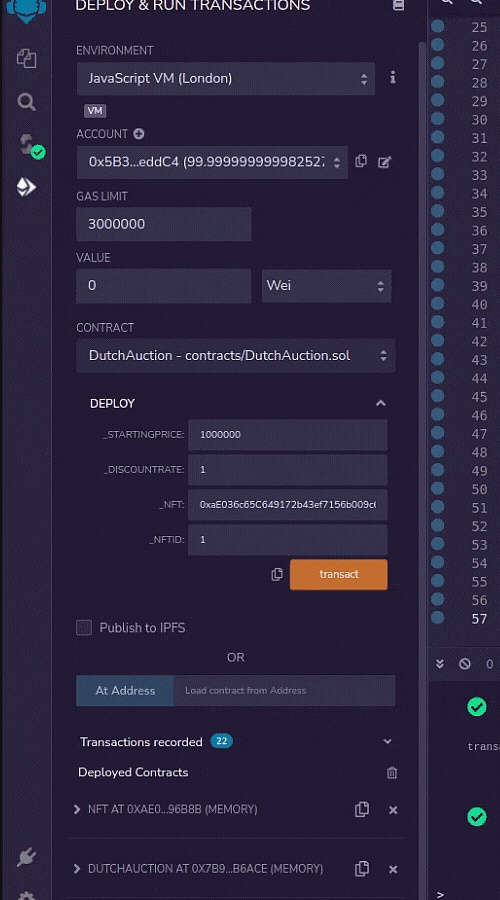Toggle breakpoint dot on line 30

pos(437,119)
